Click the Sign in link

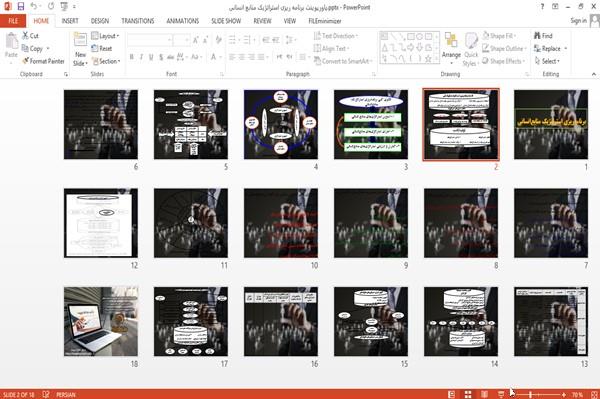pos(578,21)
